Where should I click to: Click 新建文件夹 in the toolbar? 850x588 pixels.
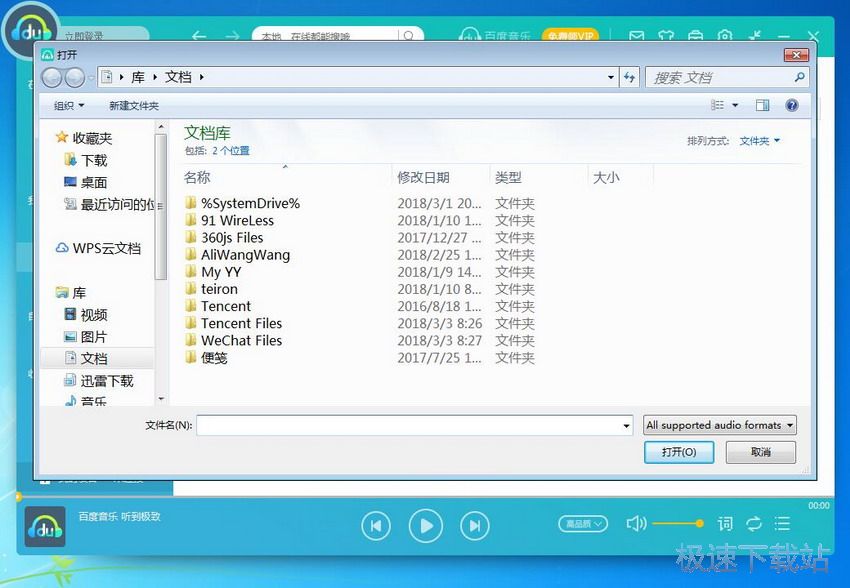pyautogui.click(x=134, y=105)
